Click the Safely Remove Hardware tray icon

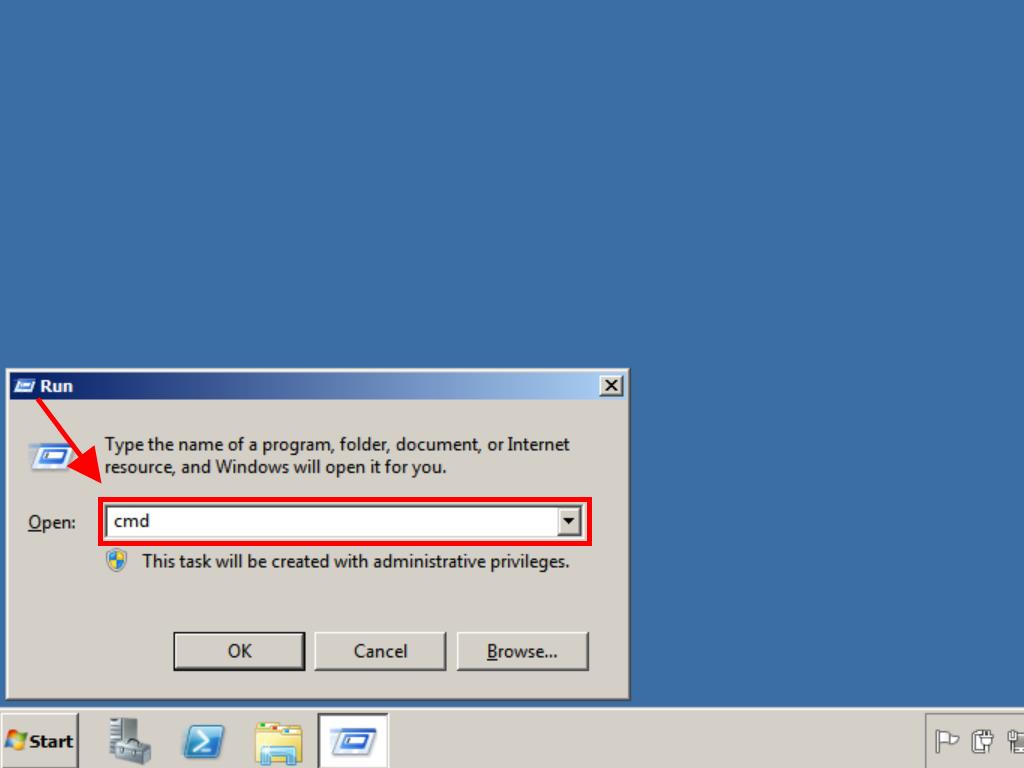coord(982,741)
